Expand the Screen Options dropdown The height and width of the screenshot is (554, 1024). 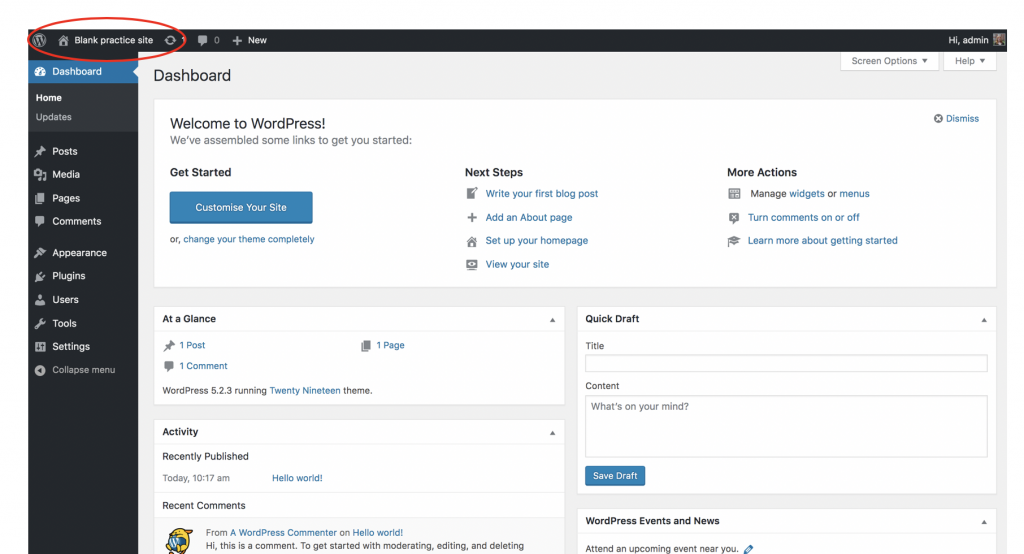(889, 61)
